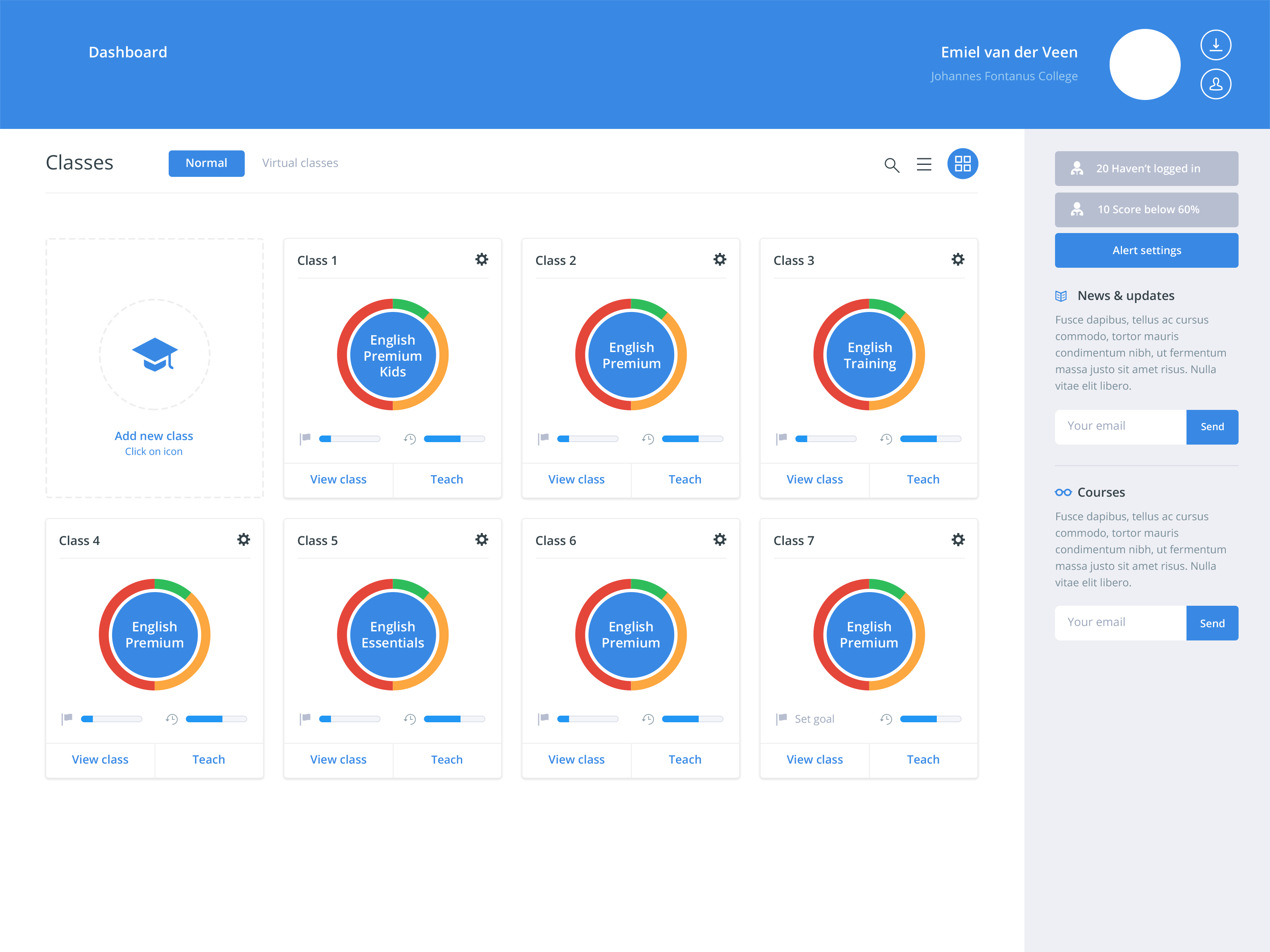Image resolution: width=1270 pixels, height=952 pixels.
Task: Open Alert settings button
Action: [1146, 250]
